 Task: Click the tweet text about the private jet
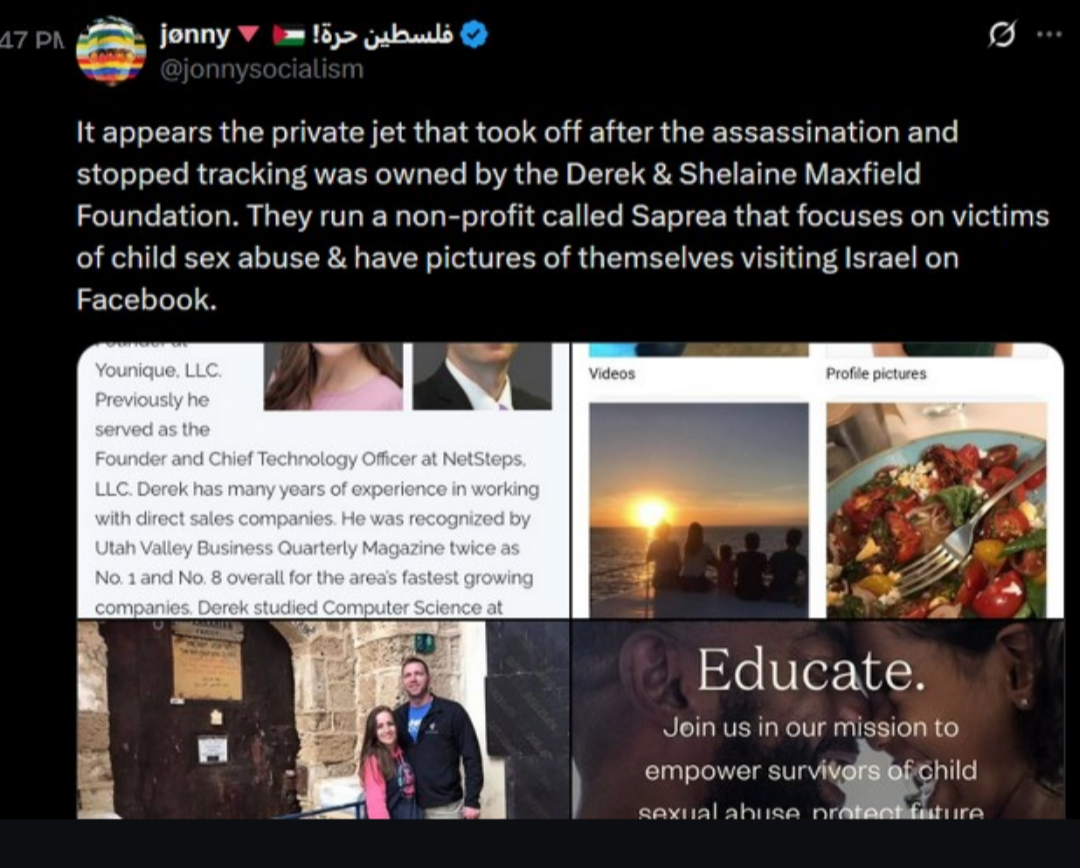tap(563, 216)
